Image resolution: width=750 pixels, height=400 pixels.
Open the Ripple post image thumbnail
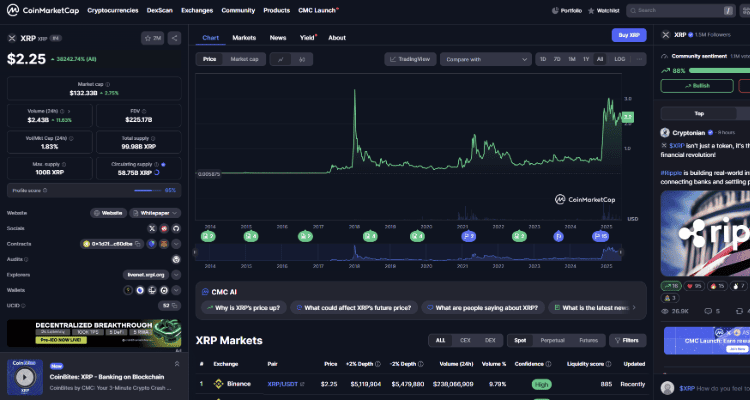pos(705,233)
